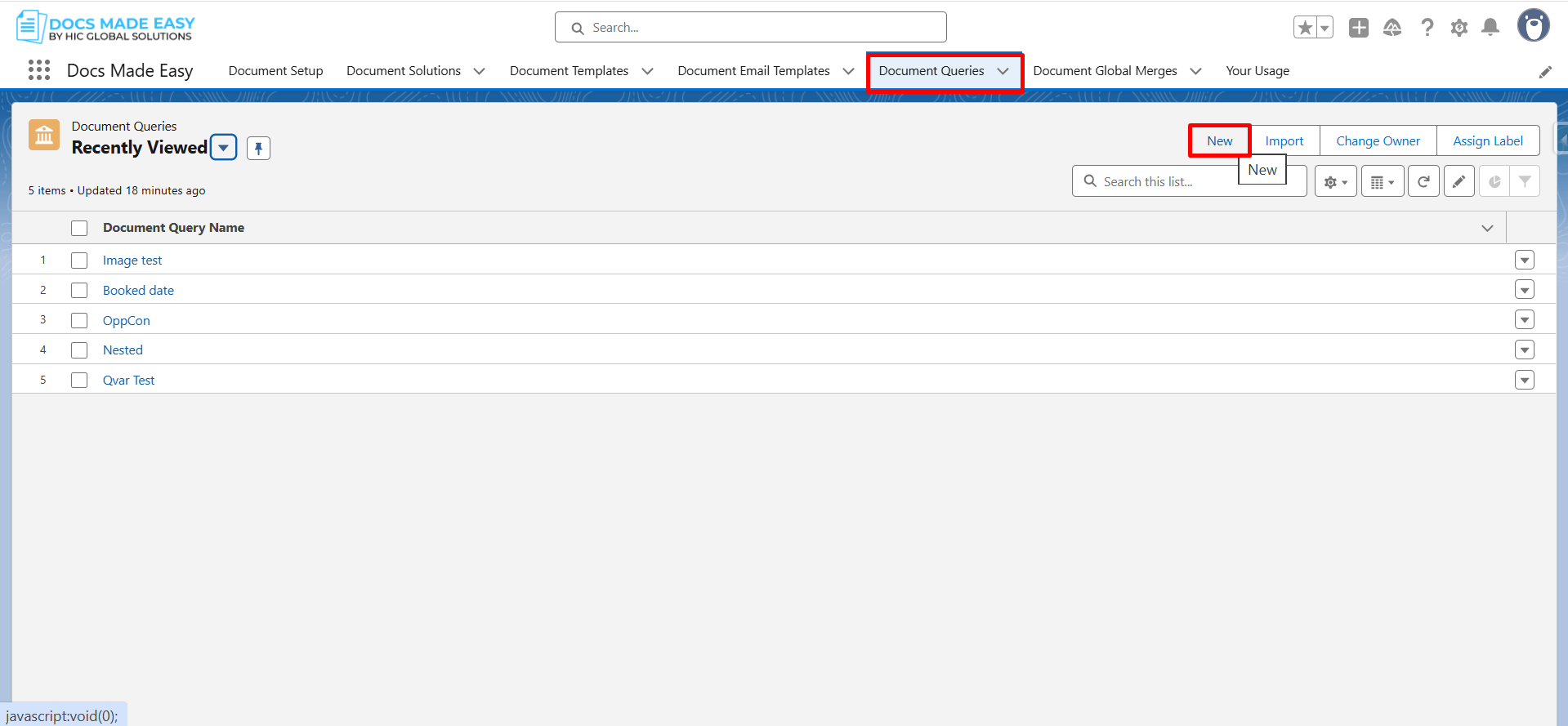Expand the Document Templates tab chevron
The height and width of the screenshot is (726, 1568).
point(647,71)
